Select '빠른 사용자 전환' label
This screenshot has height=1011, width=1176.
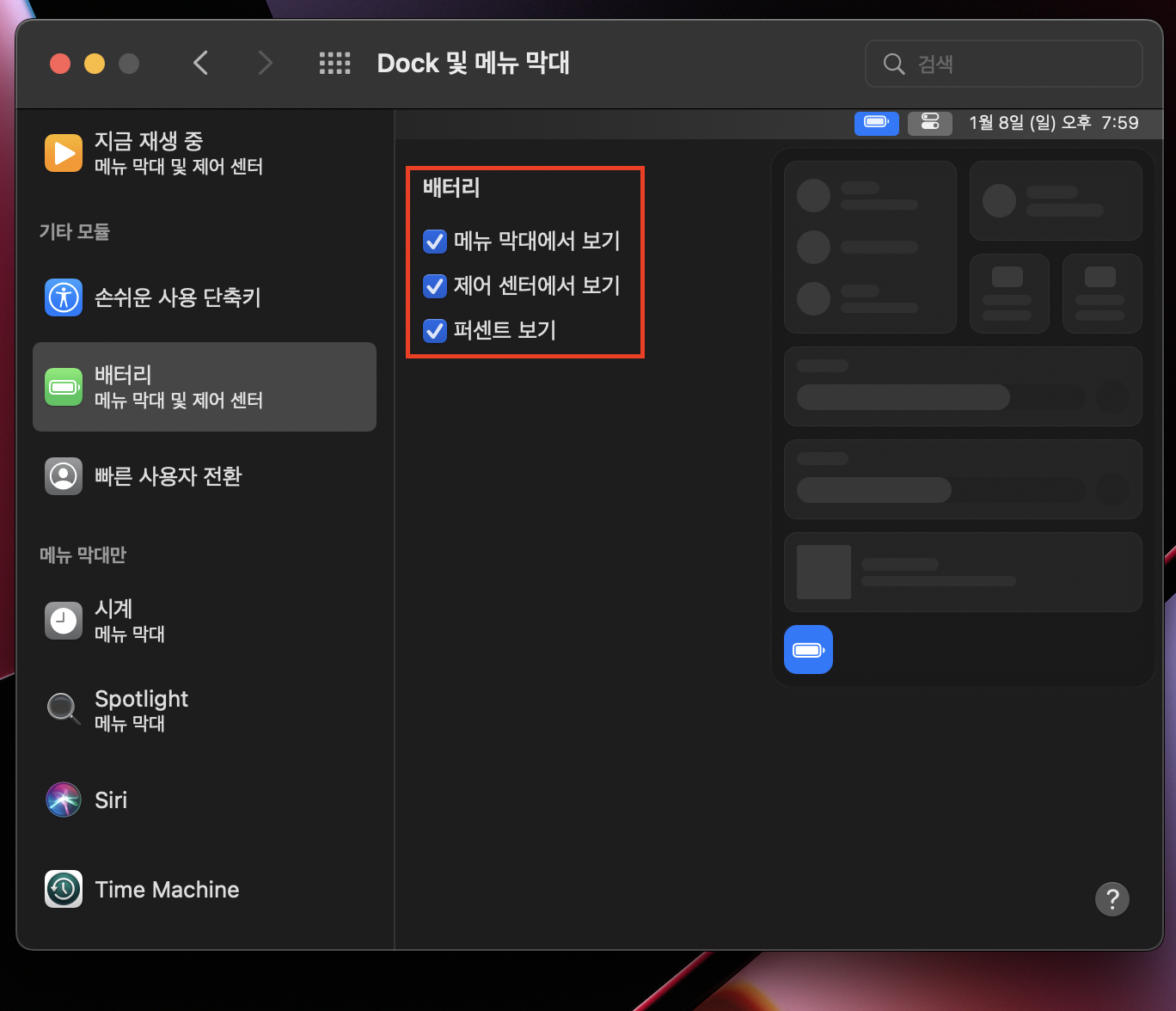click(x=168, y=476)
